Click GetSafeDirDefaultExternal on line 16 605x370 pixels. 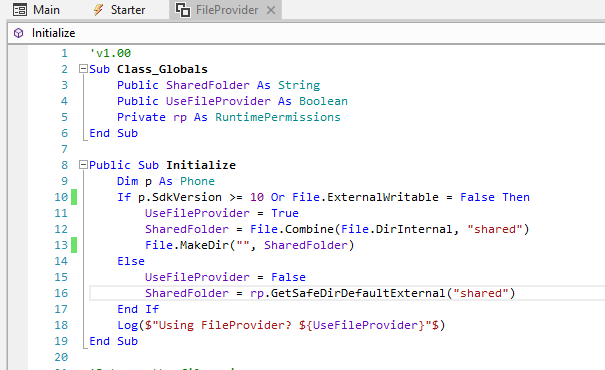click(x=358, y=293)
